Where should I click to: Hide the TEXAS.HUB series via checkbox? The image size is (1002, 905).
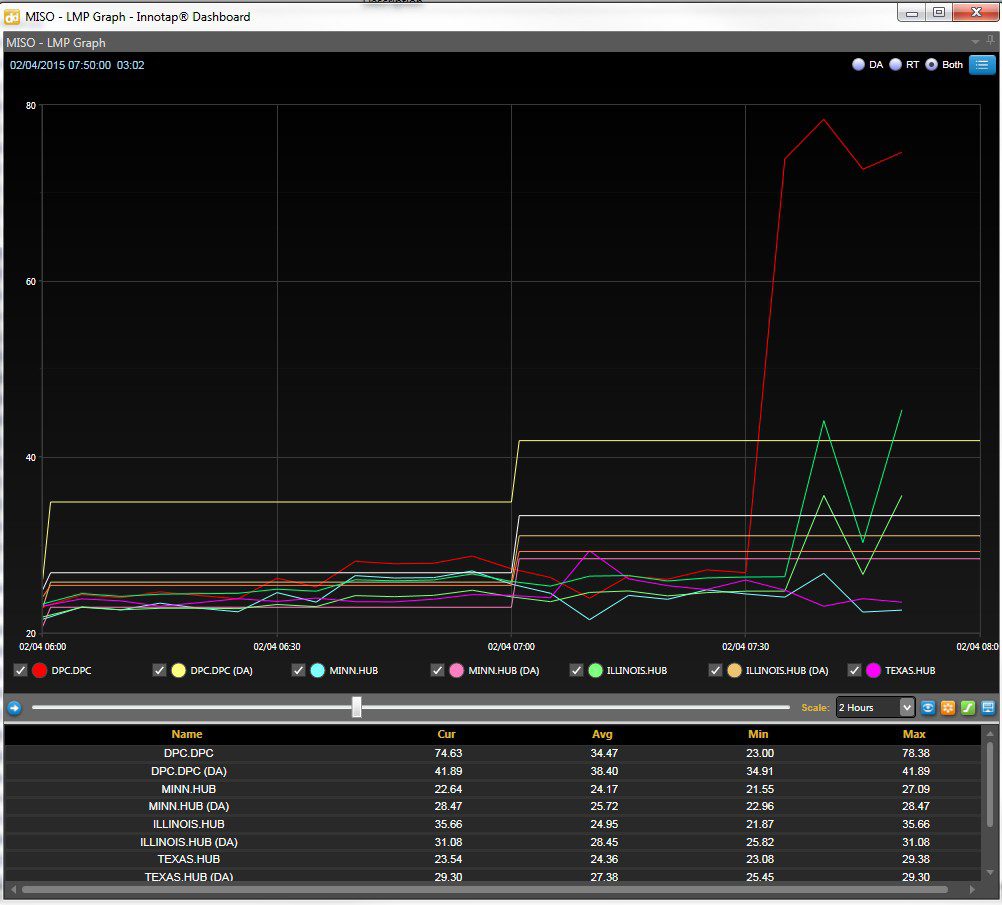point(854,670)
